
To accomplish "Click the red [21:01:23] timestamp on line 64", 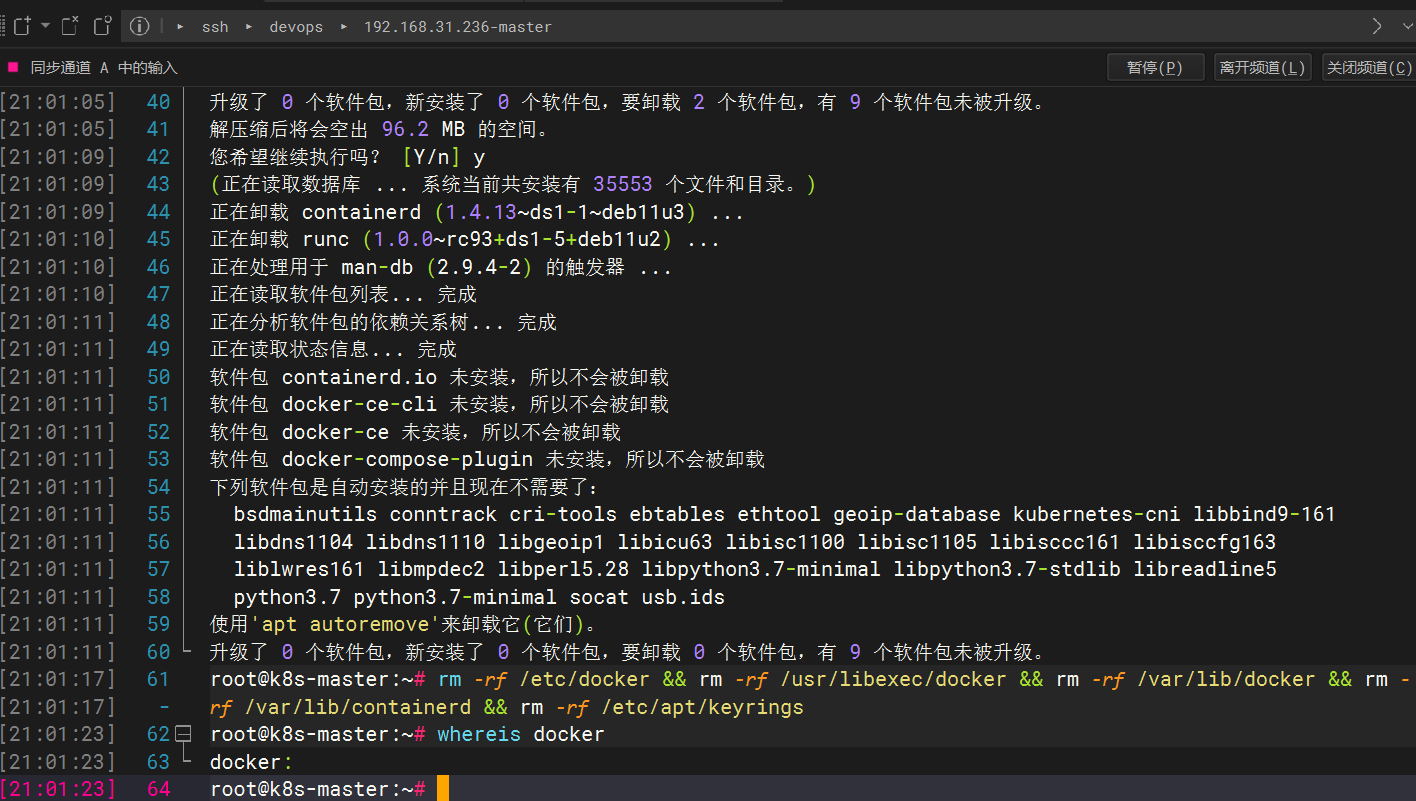I will (59, 789).
